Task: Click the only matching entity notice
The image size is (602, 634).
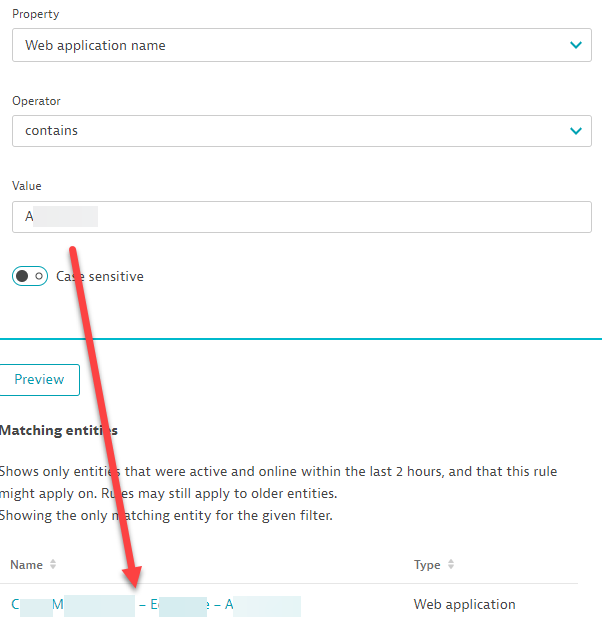Action: pyautogui.click(x=166, y=515)
